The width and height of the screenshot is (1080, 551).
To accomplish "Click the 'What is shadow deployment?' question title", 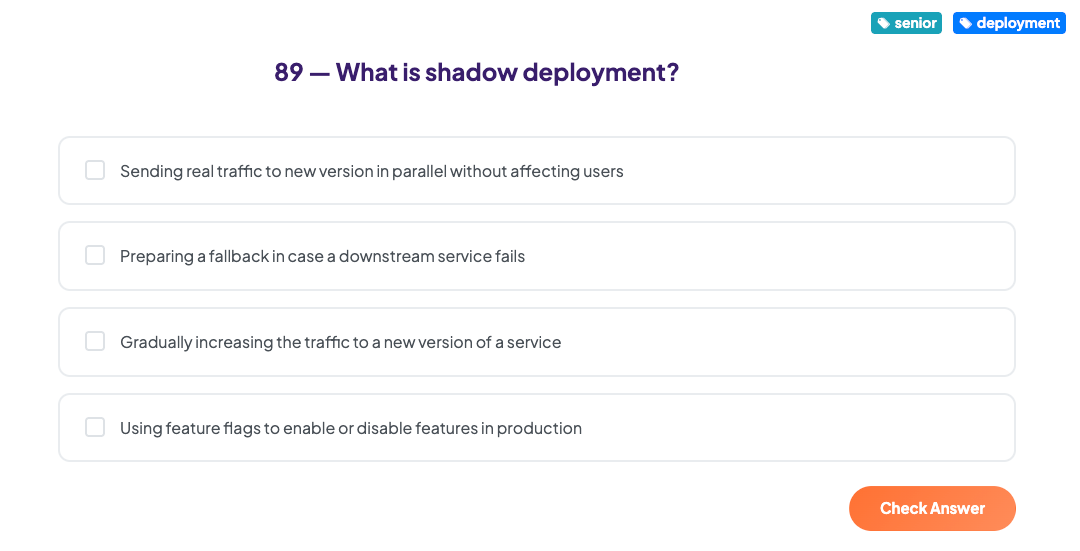I will point(507,73).
